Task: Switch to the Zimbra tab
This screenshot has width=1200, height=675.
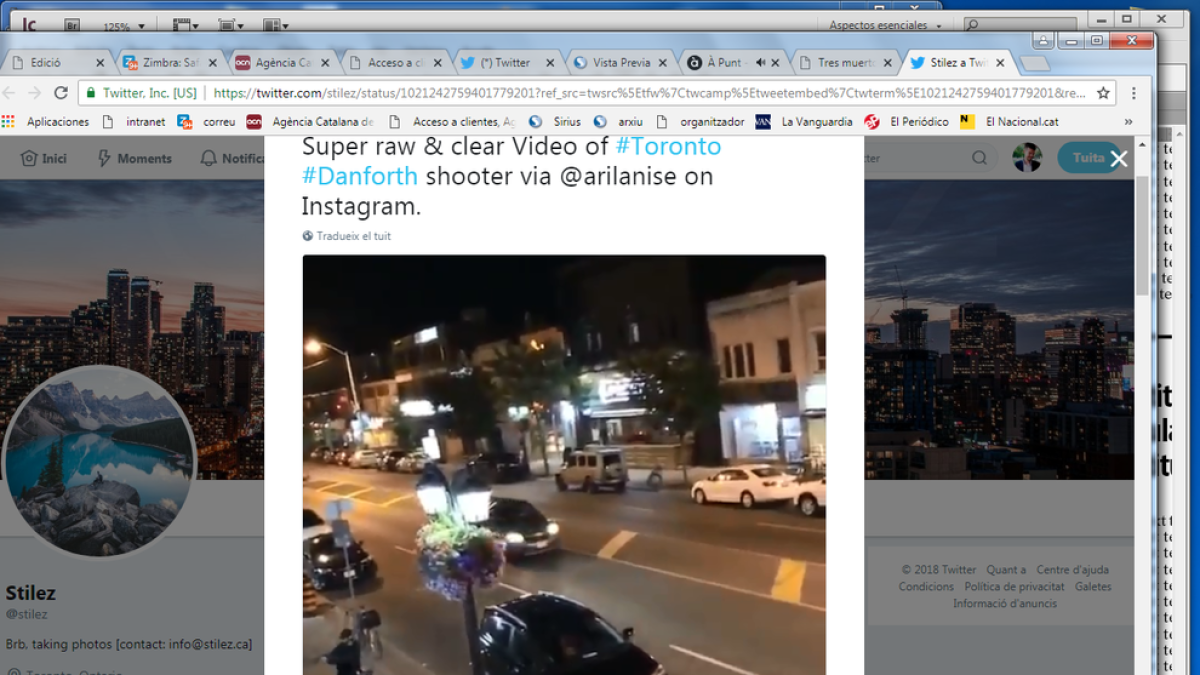Action: click(x=170, y=62)
